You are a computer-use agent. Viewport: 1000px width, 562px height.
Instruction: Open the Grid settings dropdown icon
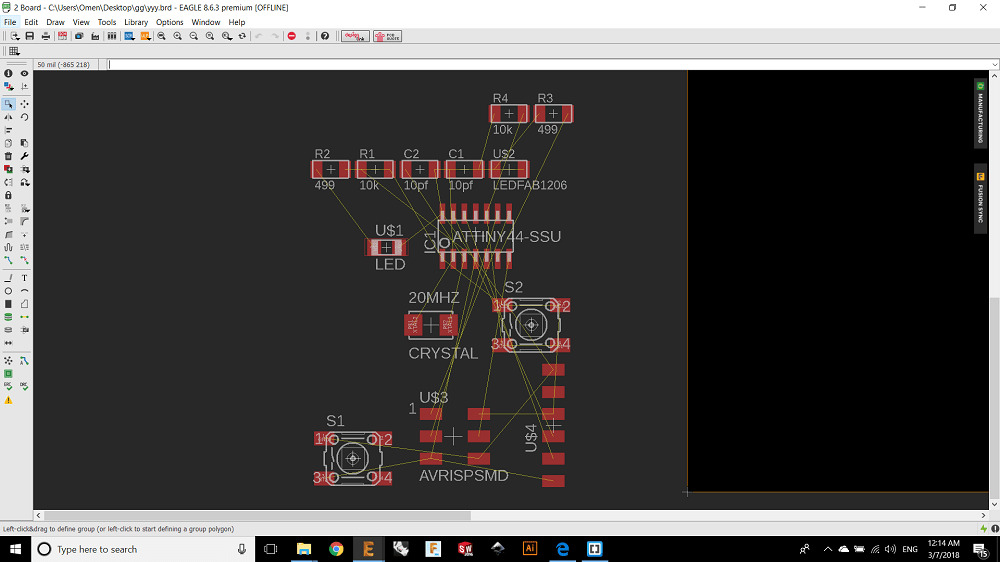(14, 52)
